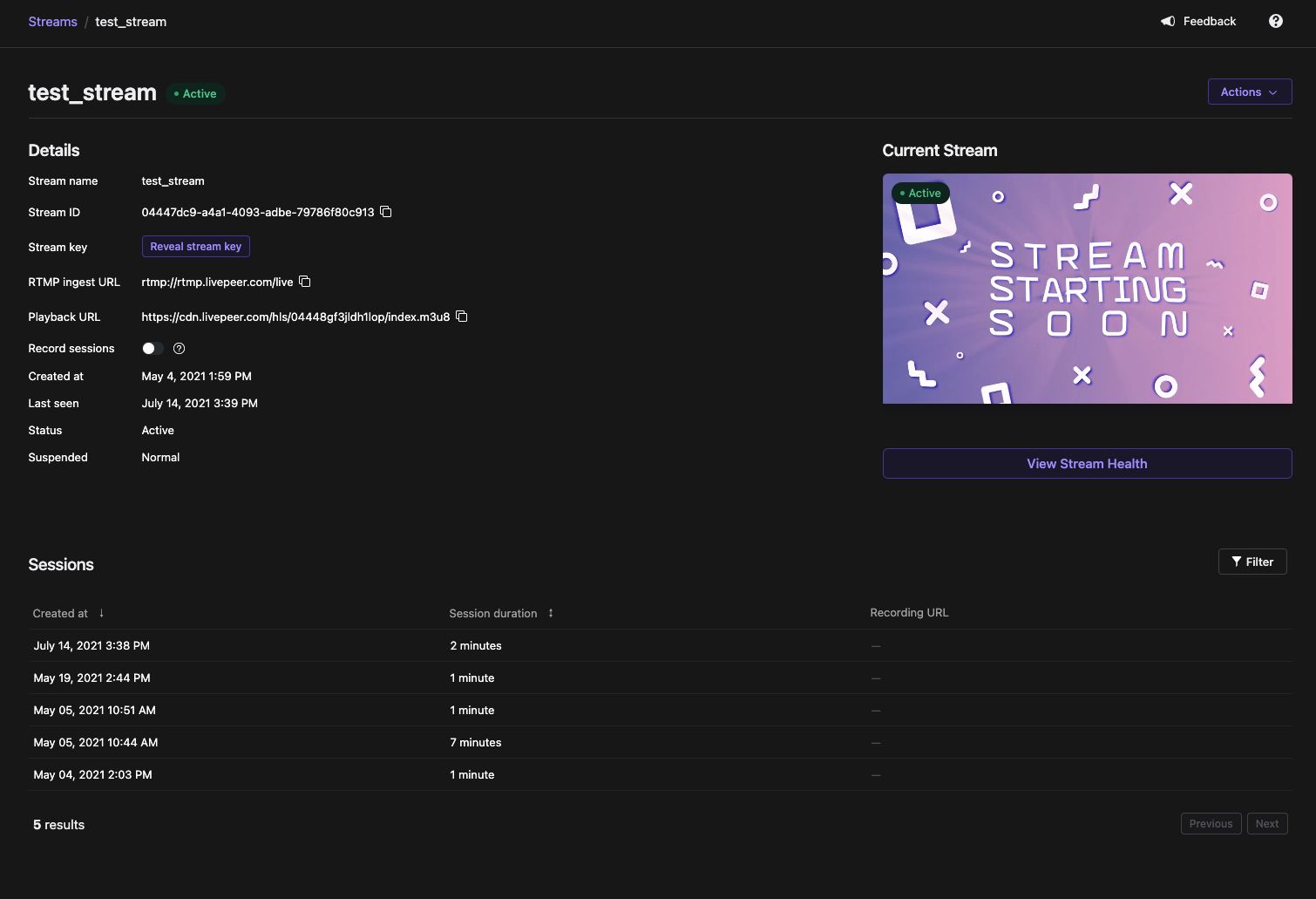1316x899 pixels.
Task: Click the Stream Starting Soon preview thumbnail
Action: [1087, 289]
